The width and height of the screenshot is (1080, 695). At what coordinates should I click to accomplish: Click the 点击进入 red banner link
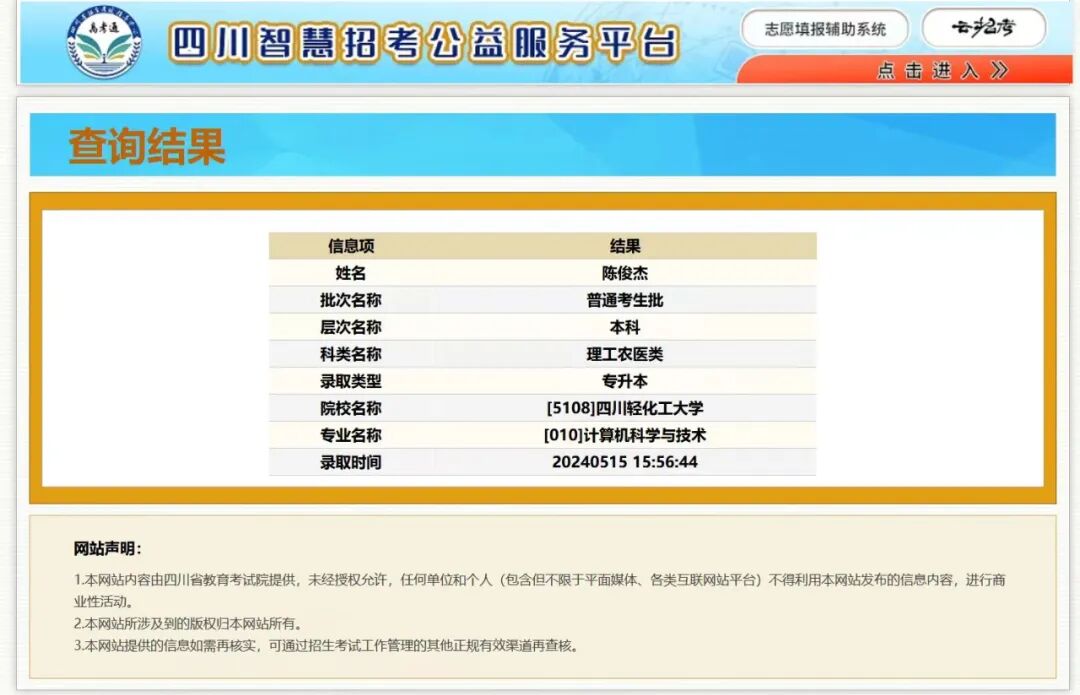(904, 70)
